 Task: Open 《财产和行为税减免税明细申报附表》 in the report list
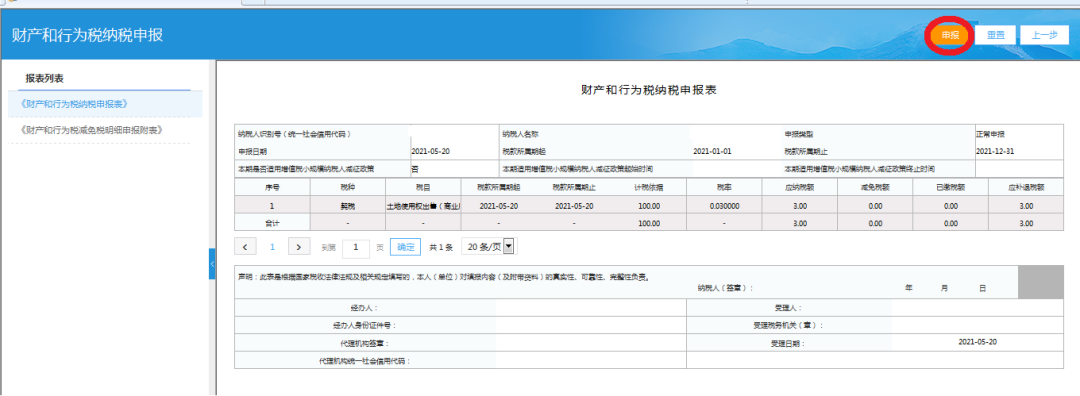(92, 129)
